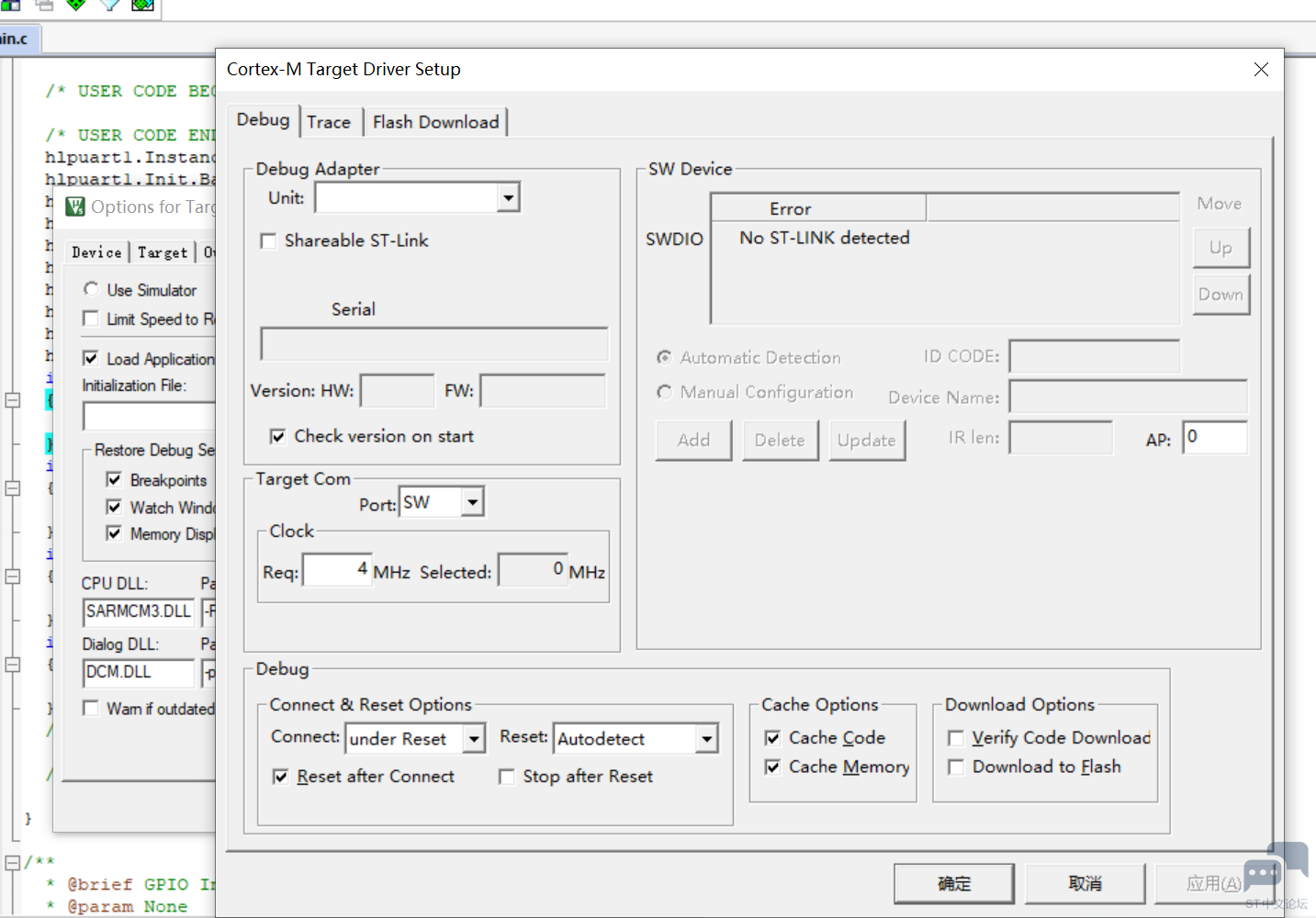Click the 取消 cancel button

pyautogui.click(x=1085, y=883)
